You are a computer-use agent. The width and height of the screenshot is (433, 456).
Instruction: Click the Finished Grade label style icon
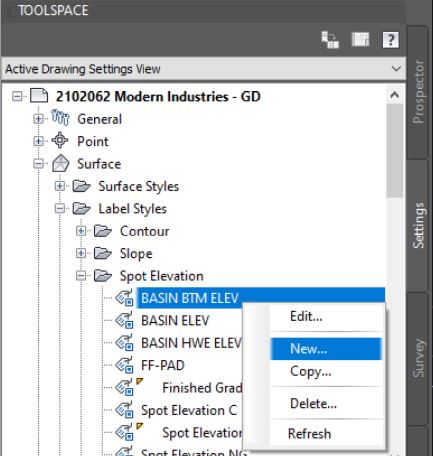pyautogui.click(x=124, y=387)
